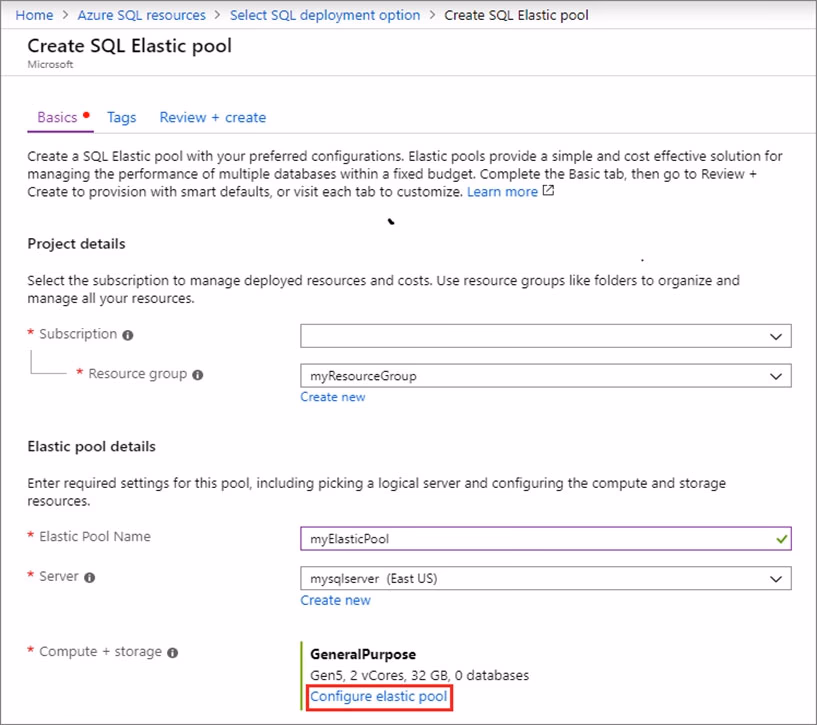Screen dimensions: 817x725
Task: Click the Elastic Pool Name label
Action: click(x=95, y=536)
